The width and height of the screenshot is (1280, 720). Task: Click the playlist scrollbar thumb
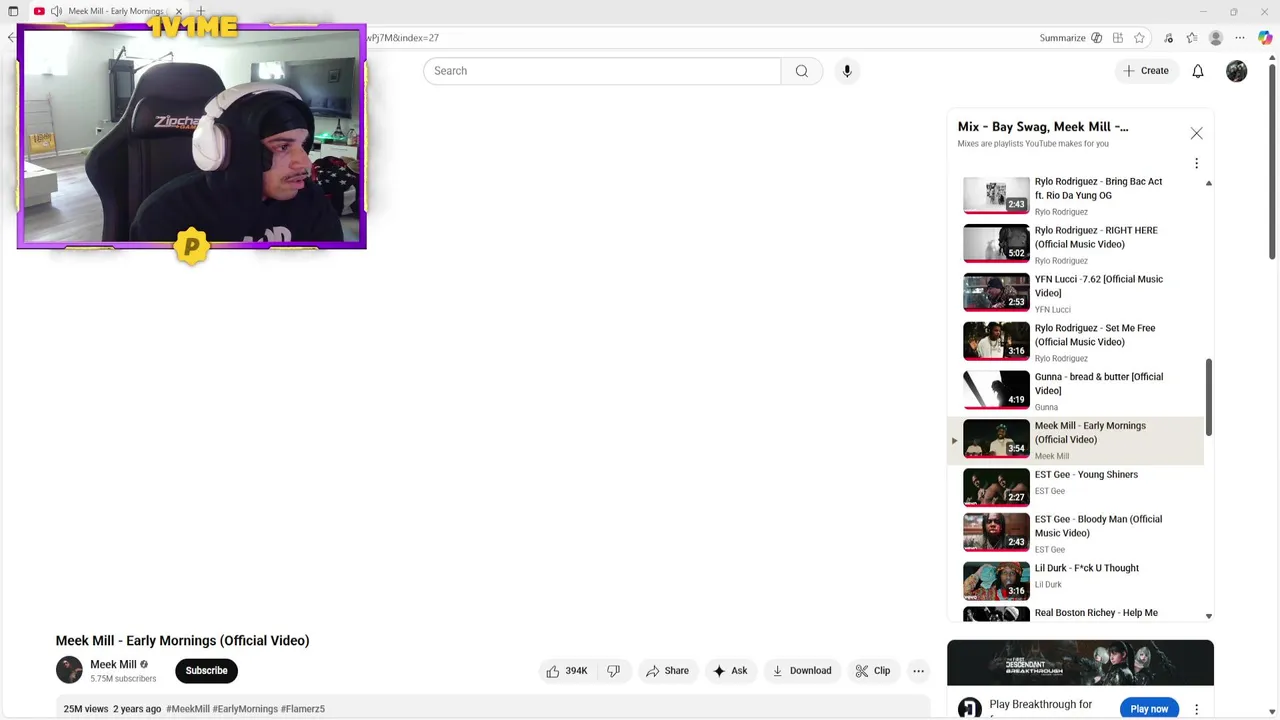click(1209, 397)
